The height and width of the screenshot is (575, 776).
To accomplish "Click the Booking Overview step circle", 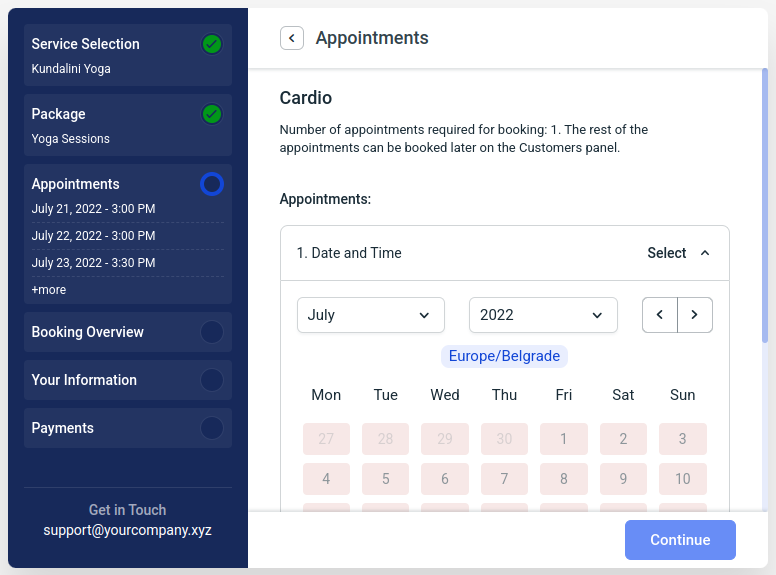I will [212, 332].
